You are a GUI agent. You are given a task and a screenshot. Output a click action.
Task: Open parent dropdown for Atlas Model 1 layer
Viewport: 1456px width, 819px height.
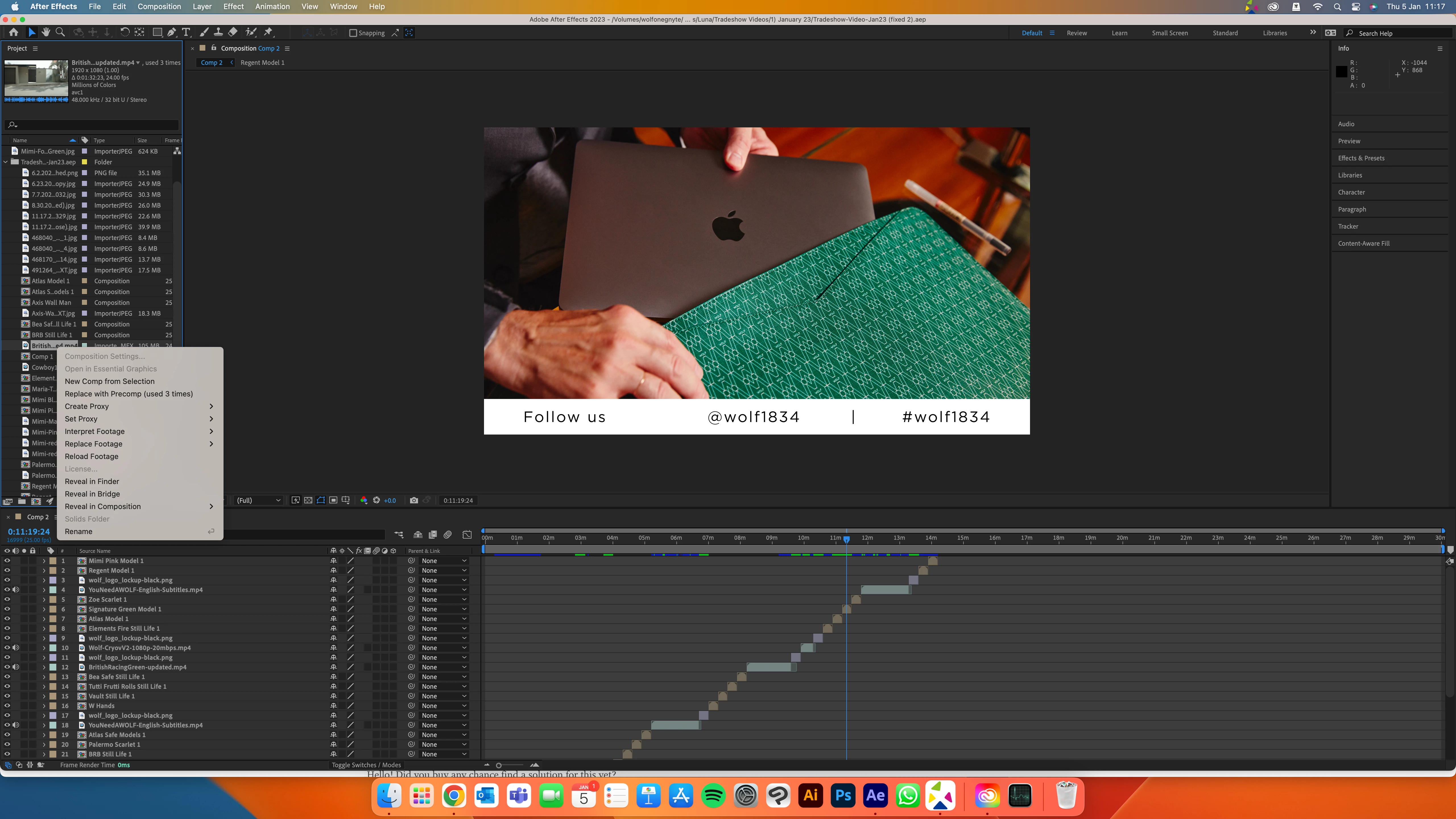pyautogui.click(x=444, y=619)
